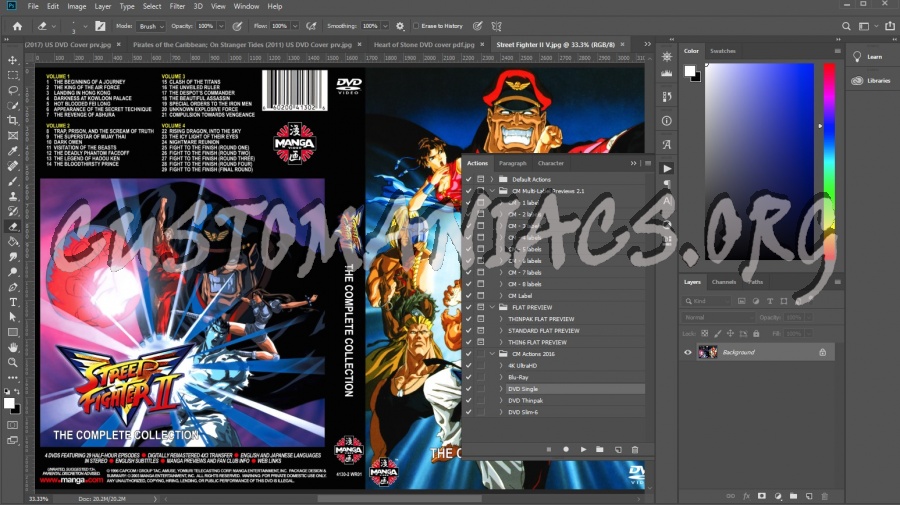Collapse the FLAT PREVIEW folder
The height and width of the screenshot is (505, 900).
coord(492,307)
